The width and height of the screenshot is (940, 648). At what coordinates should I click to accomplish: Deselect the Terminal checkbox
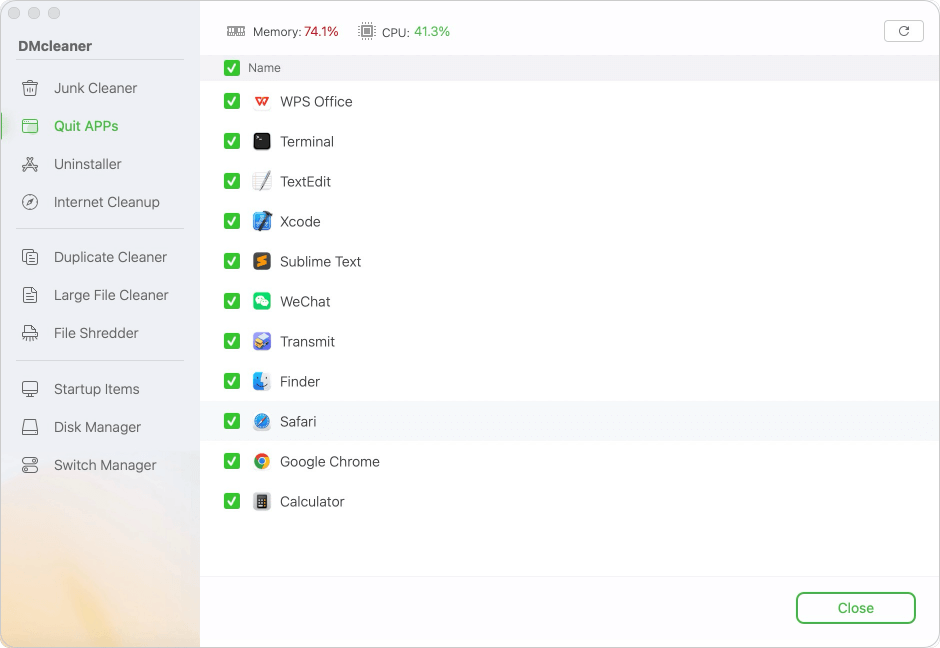(232, 141)
